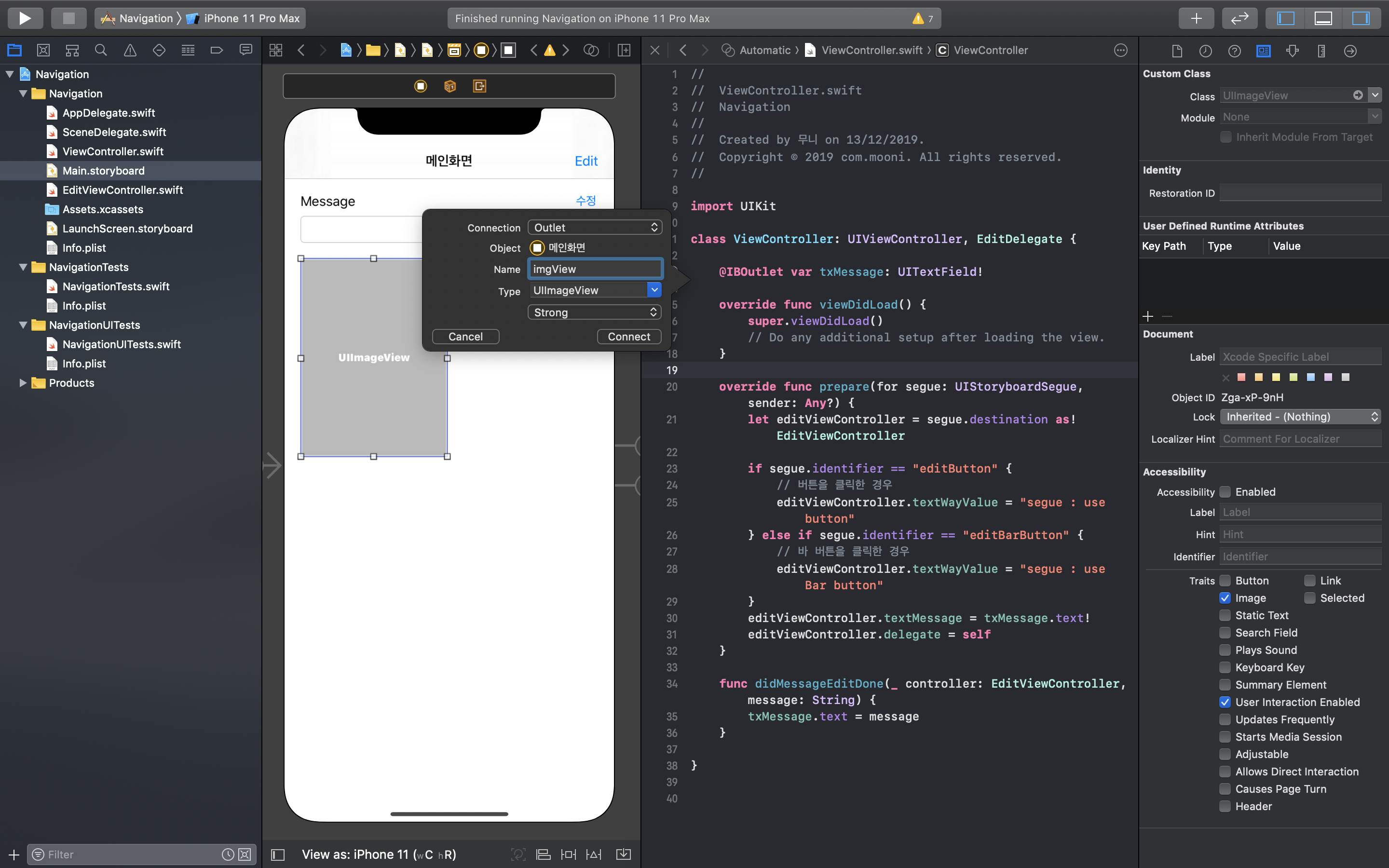Screen dimensions: 1389x868
Task: Pick the red label color swatch
Action: pos(1241,377)
